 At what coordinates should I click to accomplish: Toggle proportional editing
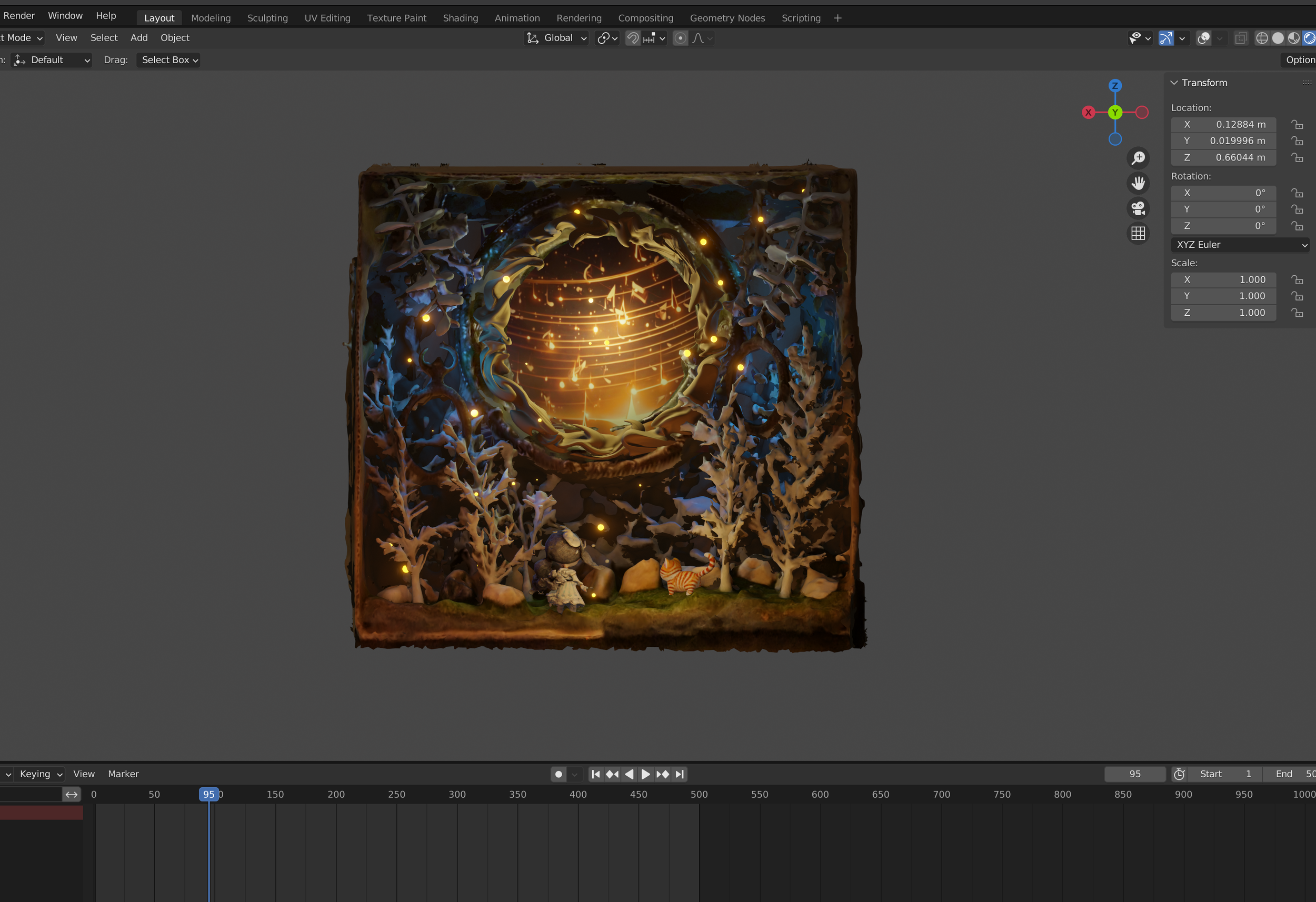tap(681, 38)
